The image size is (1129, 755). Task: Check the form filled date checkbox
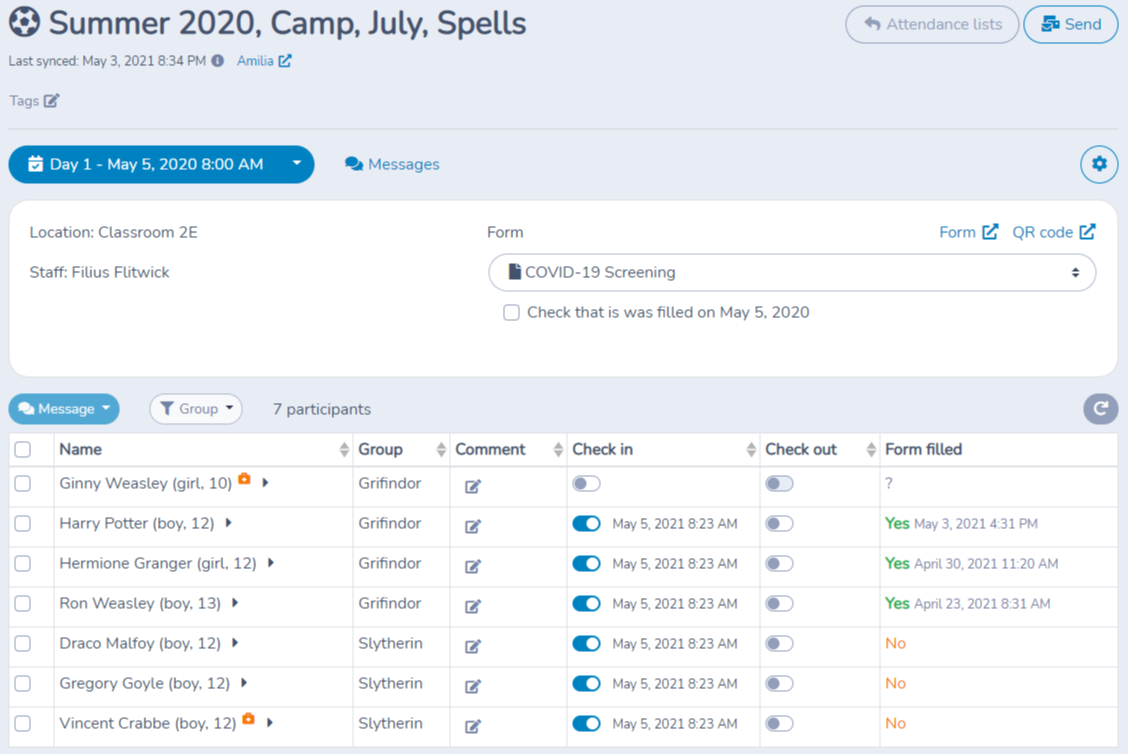511,313
